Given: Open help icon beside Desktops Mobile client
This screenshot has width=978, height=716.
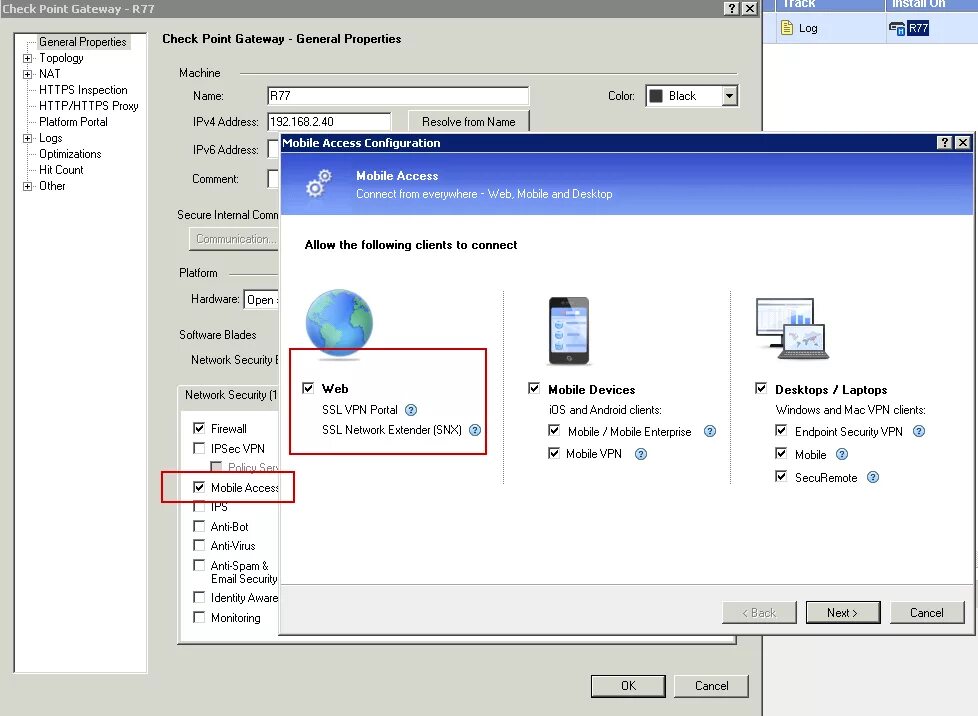Looking at the screenshot, I should 842,454.
